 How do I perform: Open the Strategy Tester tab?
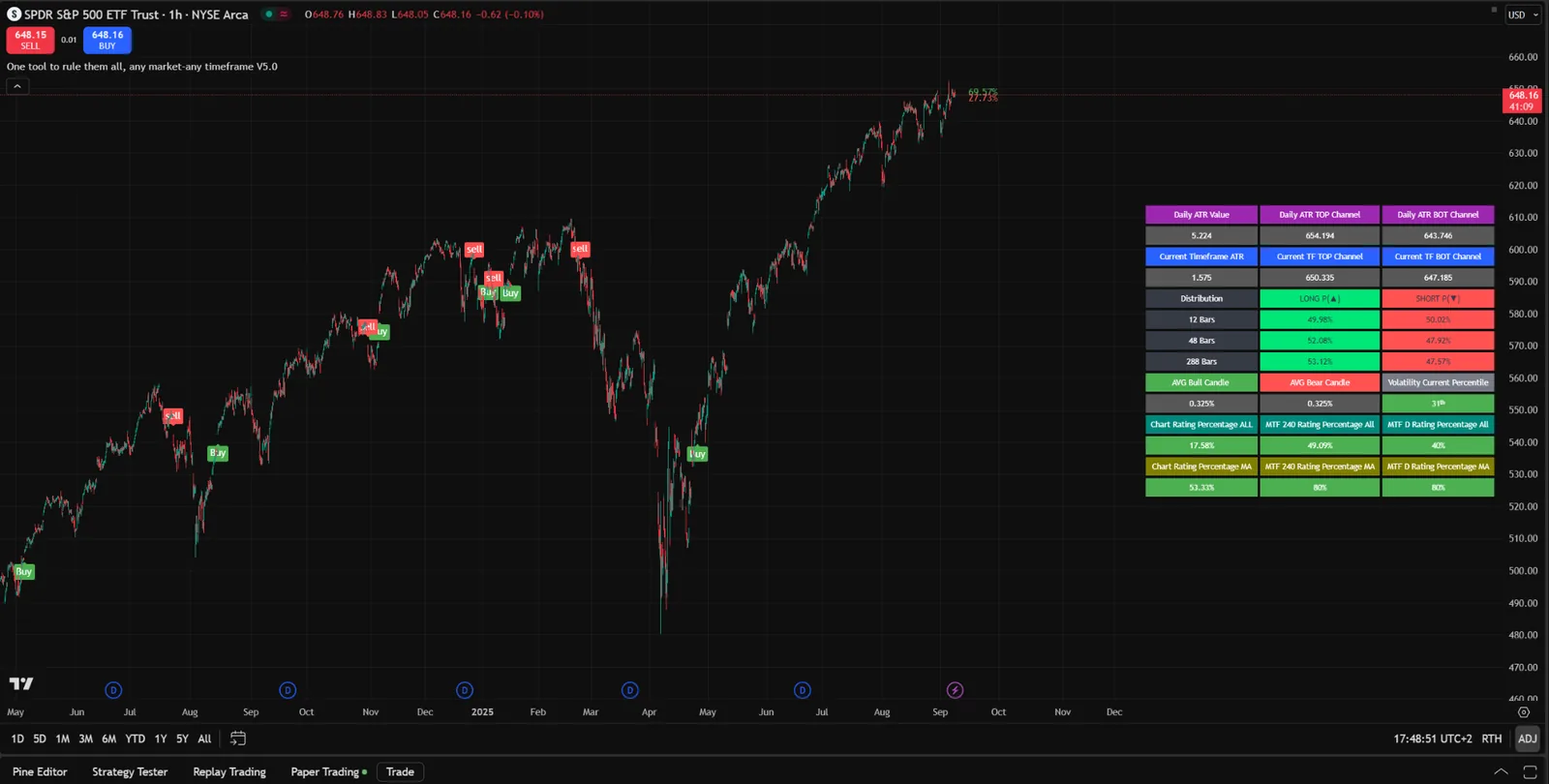[130, 771]
